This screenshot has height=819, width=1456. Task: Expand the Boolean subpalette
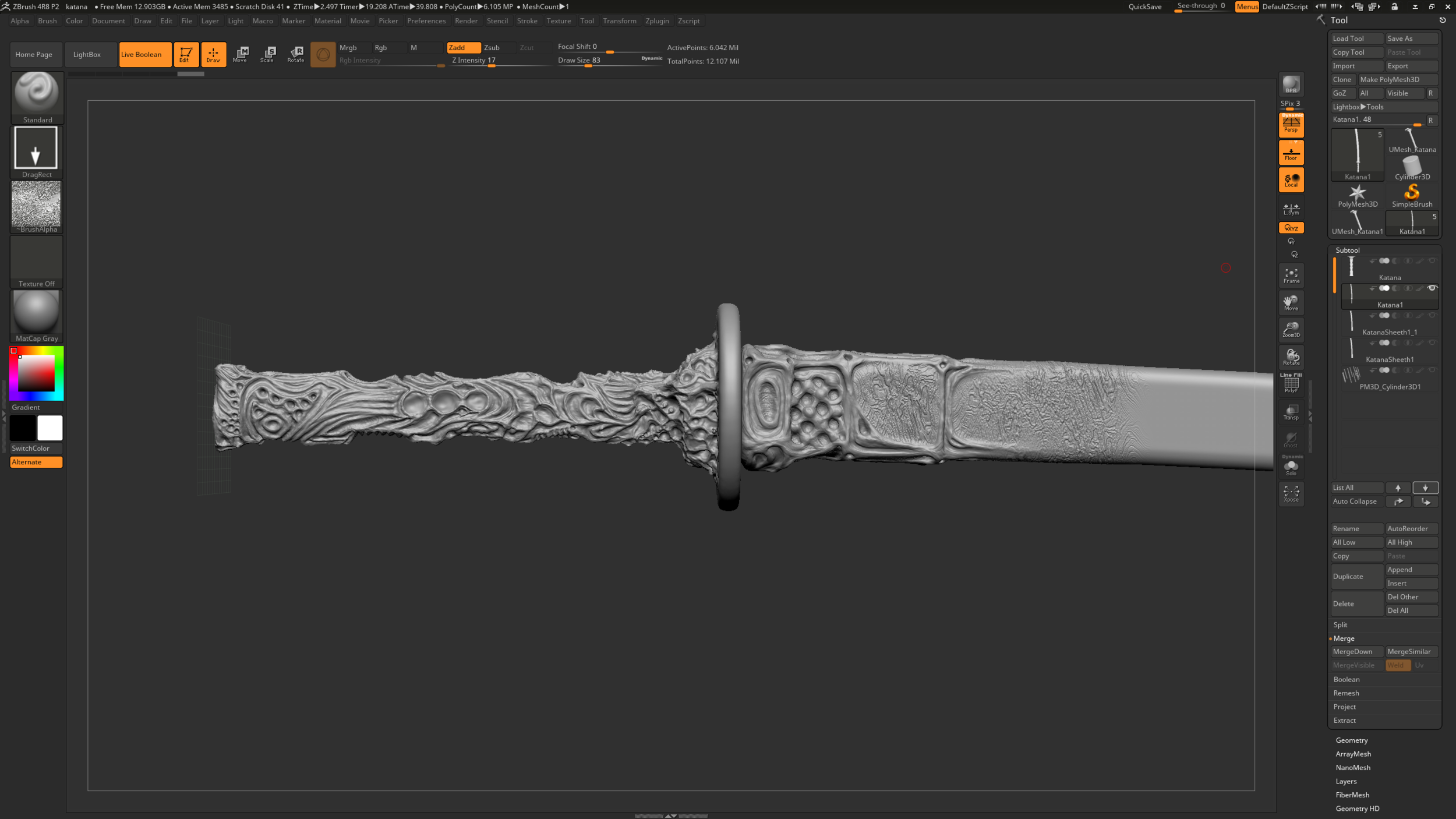(x=1346, y=679)
